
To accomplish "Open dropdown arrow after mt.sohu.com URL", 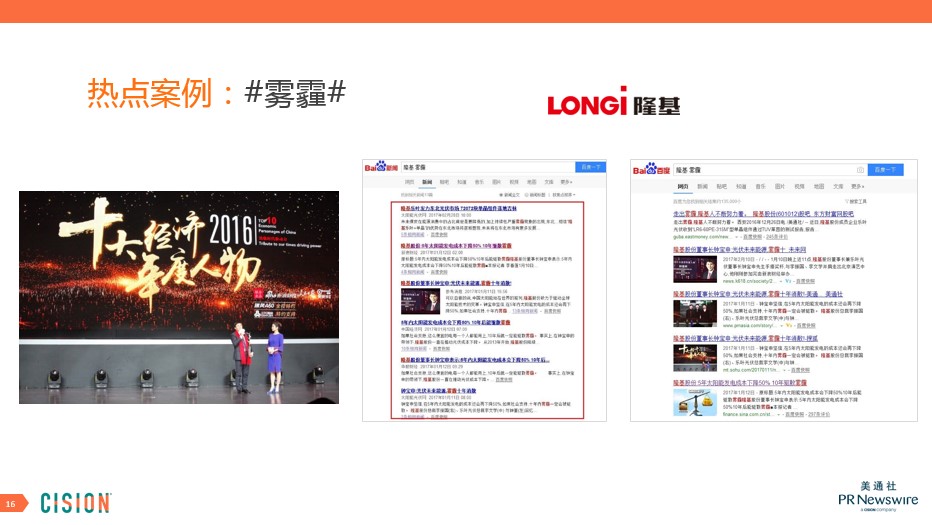I will point(786,370).
